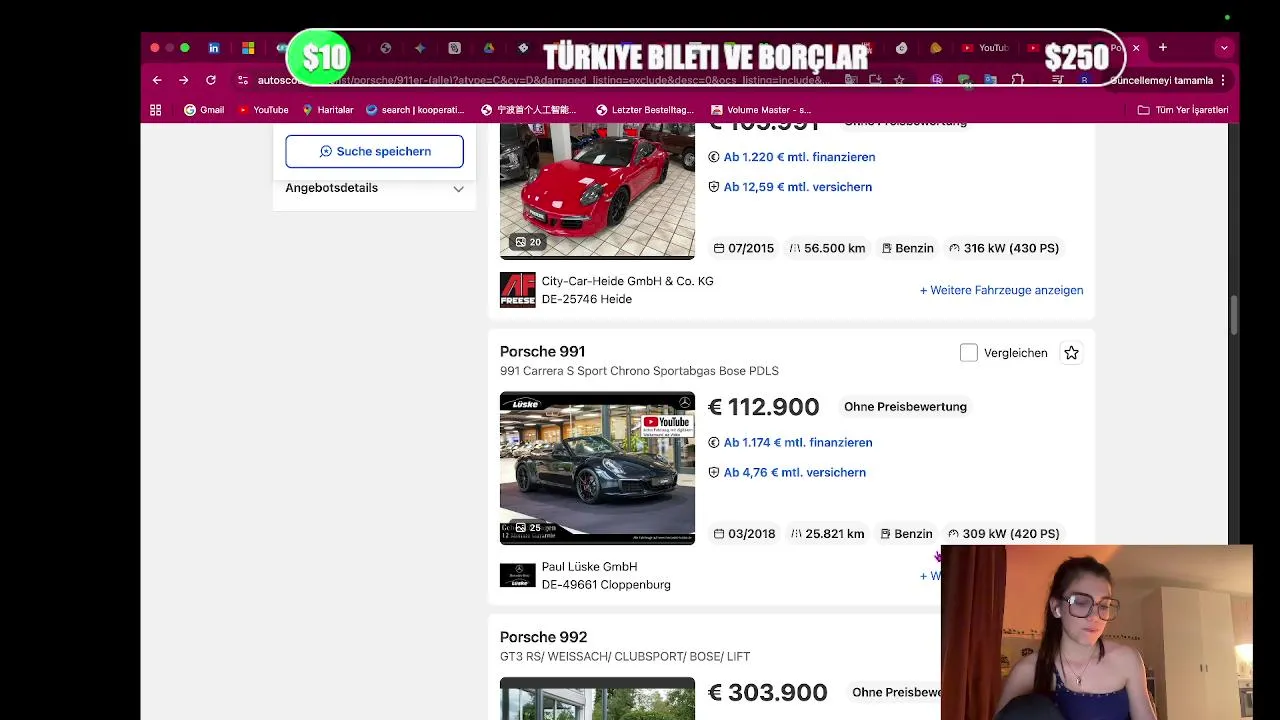The image size is (1280, 720).
Task: Open the Chinese-titled bookmark
Action: pyautogui.click(x=529, y=110)
